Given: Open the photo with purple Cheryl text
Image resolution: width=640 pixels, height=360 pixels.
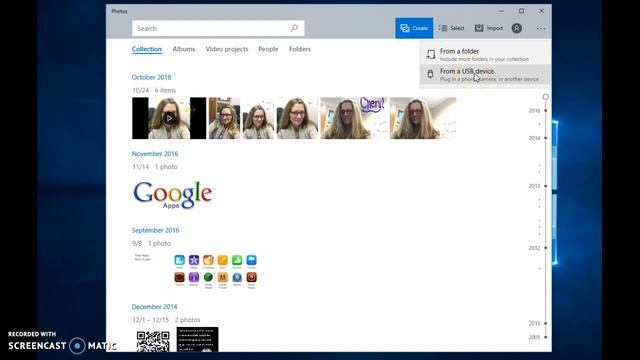Looking at the screenshot, I should coord(353,118).
